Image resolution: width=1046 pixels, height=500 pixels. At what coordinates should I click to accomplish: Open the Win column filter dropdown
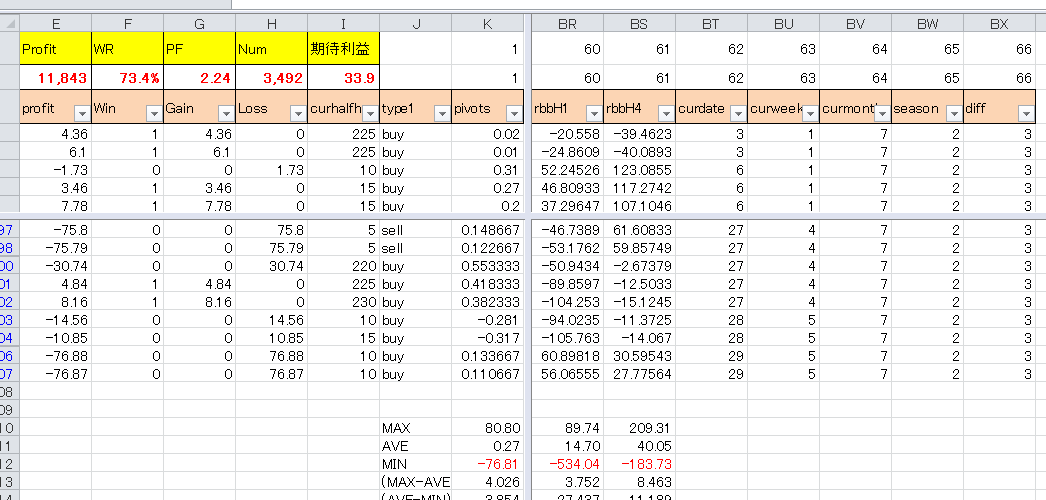153,114
